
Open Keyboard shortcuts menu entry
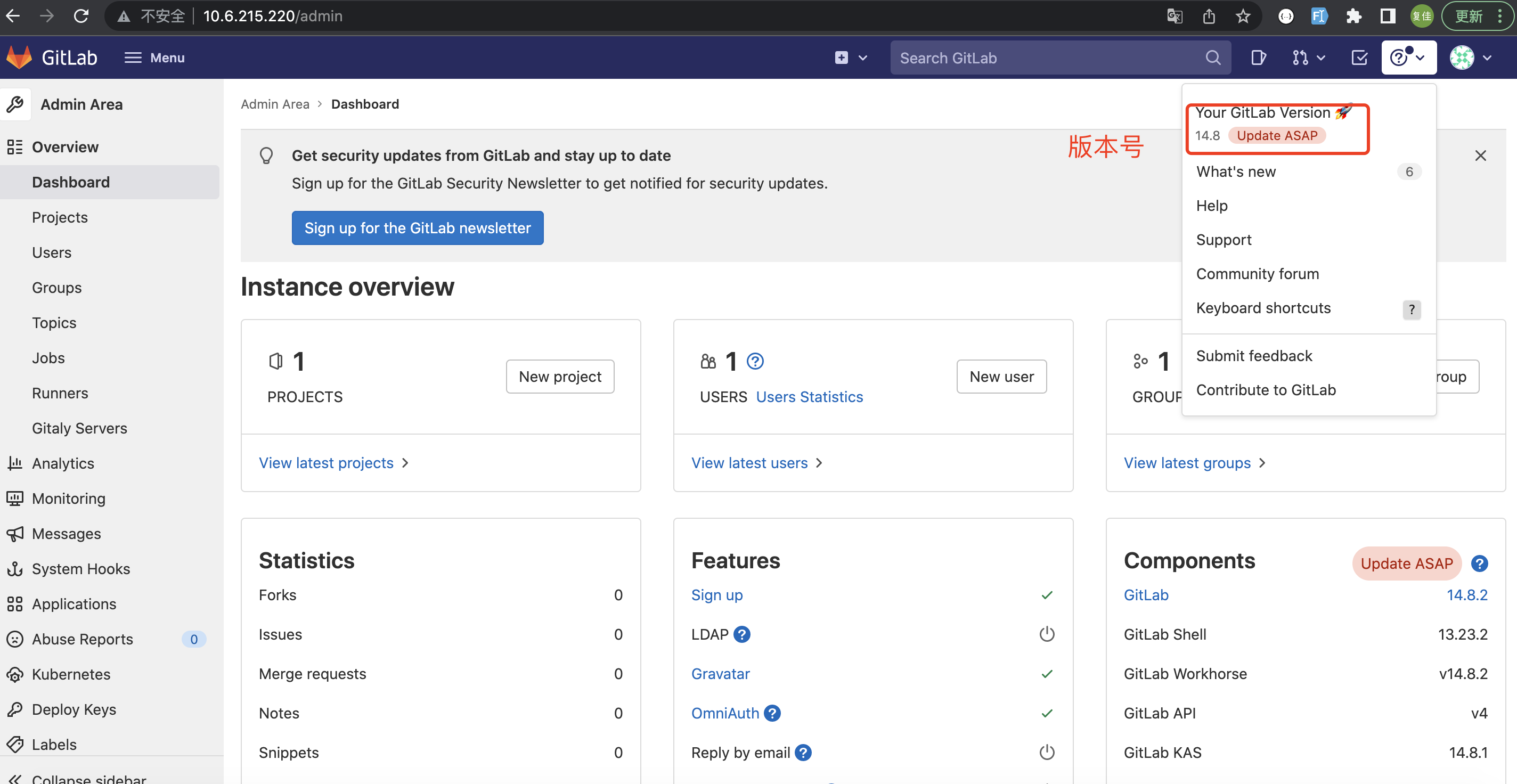click(1263, 309)
